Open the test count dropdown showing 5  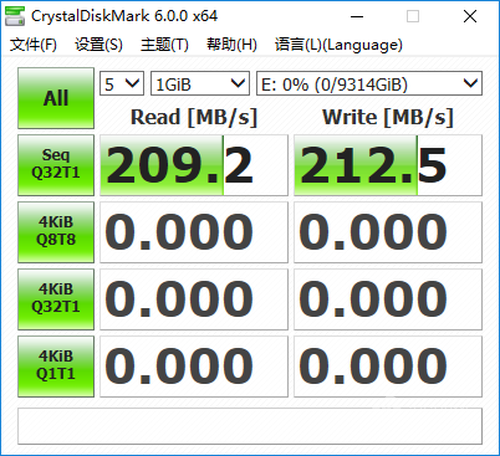(x=122, y=83)
